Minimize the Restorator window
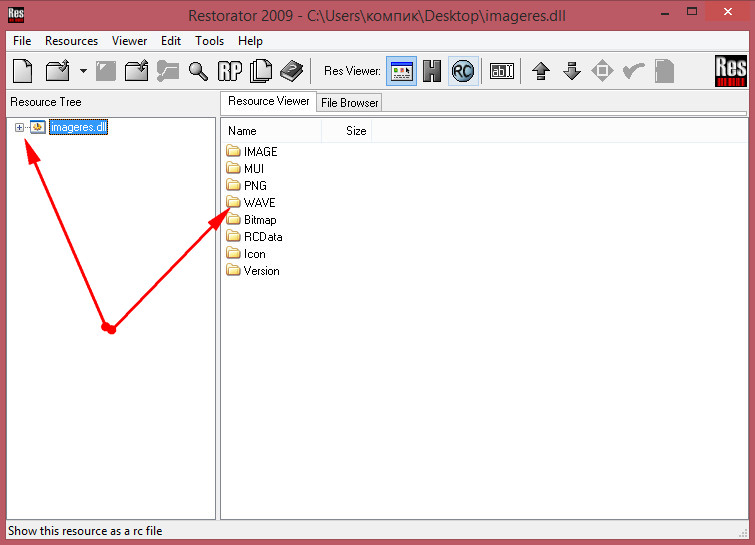Screen dimensions: 755x545 665,13
